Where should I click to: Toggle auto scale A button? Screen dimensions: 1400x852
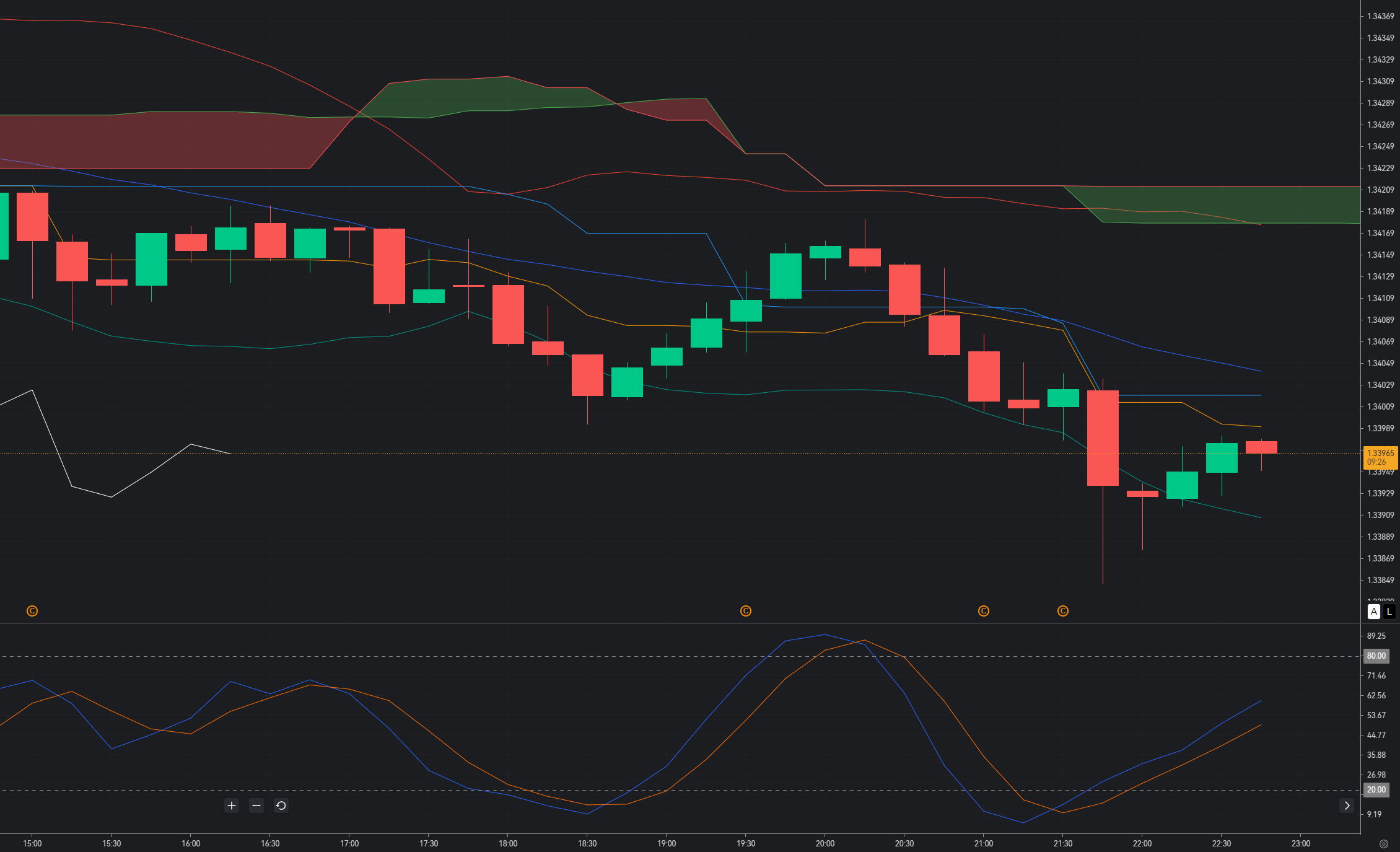[x=1374, y=612]
